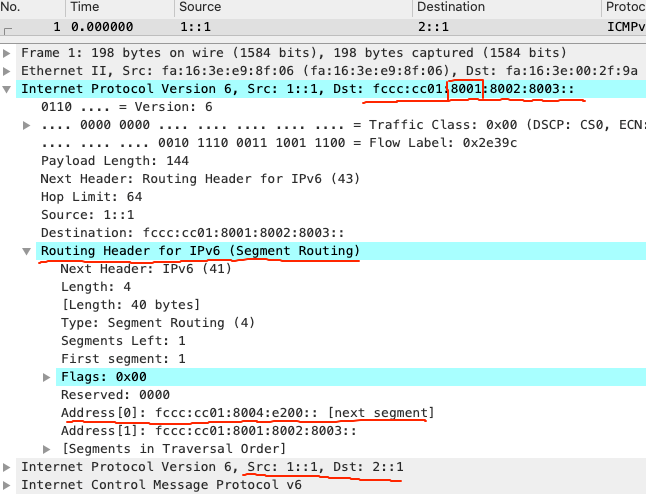The height and width of the screenshot is (501, 646).
Task: Expand Internet Control Message Protocol v6 section
Action: pos(7,485)
